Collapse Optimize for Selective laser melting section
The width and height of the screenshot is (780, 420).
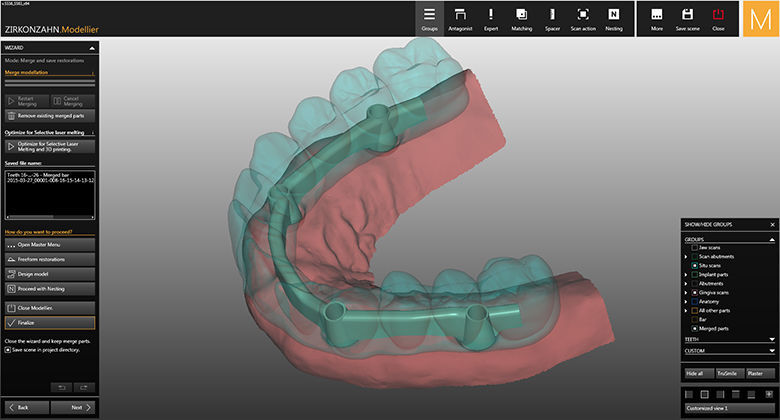click(x=93, y=133)
